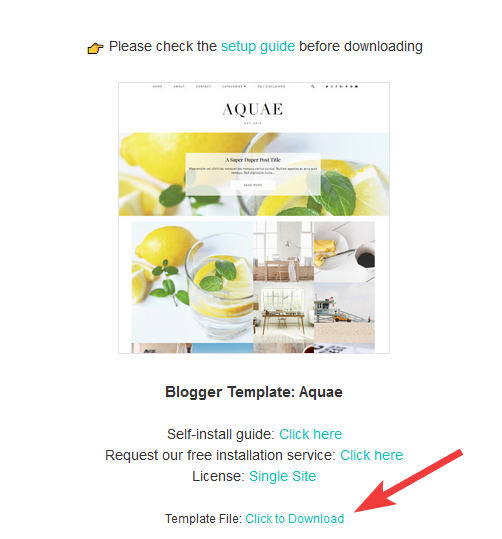Expand the Categories dropdown in the preview menu

234,86
